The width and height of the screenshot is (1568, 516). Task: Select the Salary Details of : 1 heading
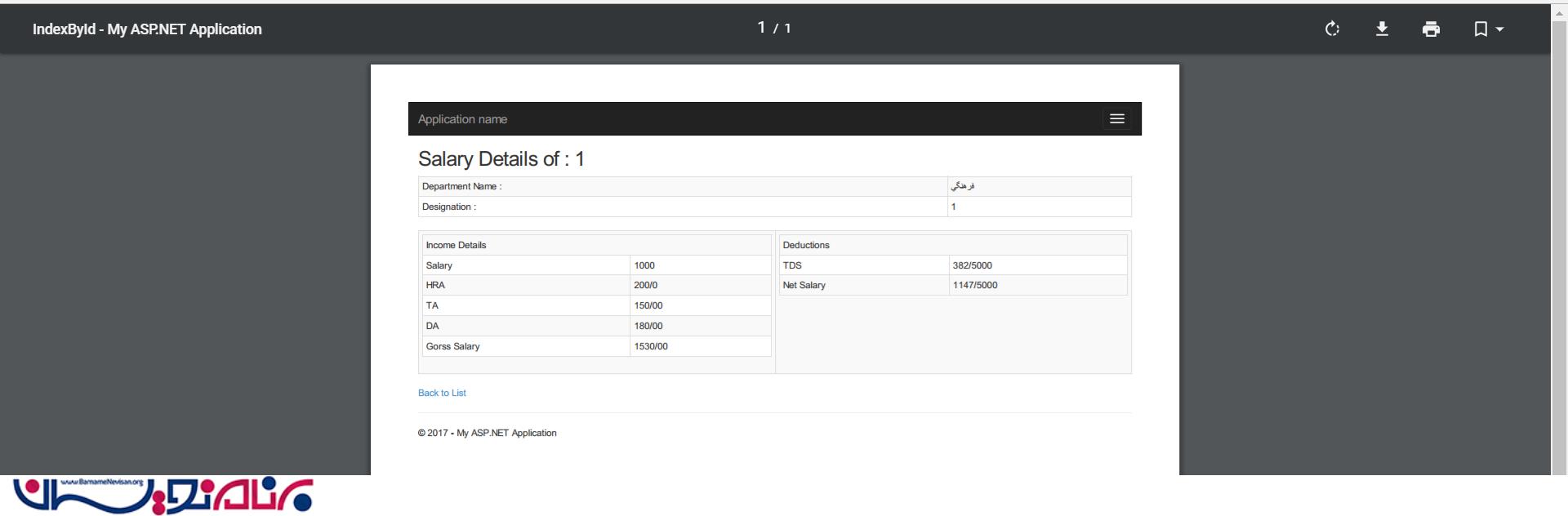[501, 159]
